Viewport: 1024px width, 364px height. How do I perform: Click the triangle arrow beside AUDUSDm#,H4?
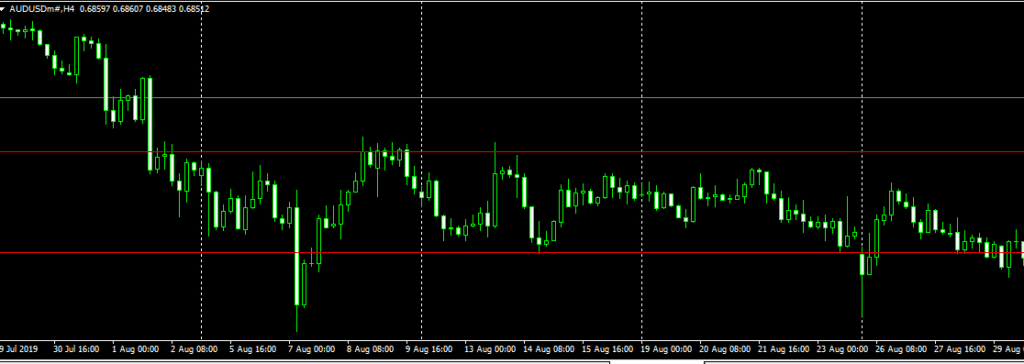click(x=4, y=10)
